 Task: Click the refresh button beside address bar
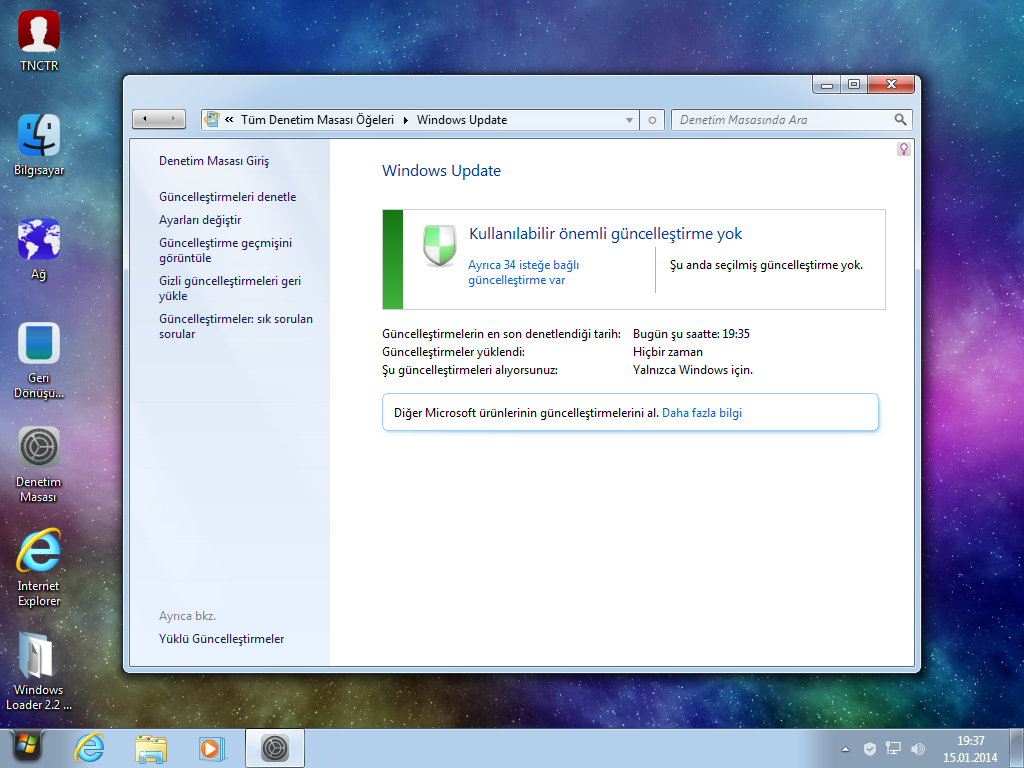coord(652,120)
